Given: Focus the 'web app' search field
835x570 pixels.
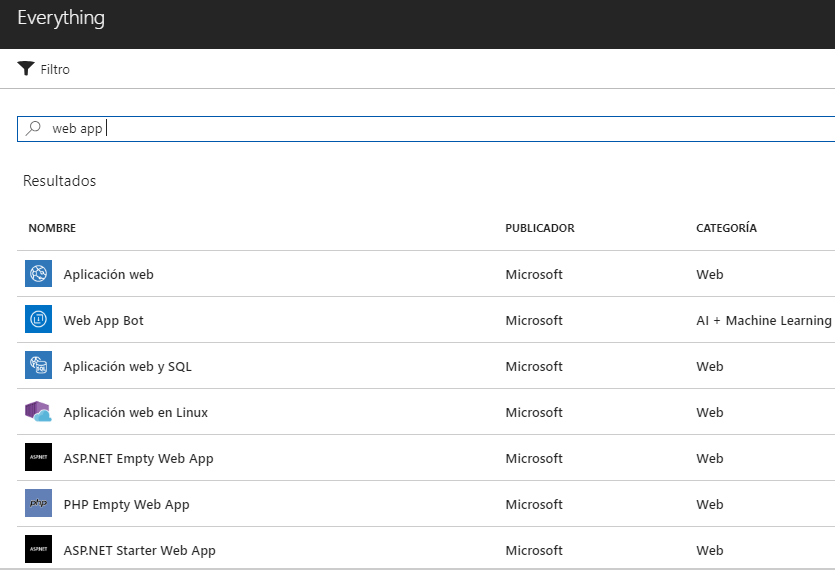Looking at the screenshot, I should 426,128.
